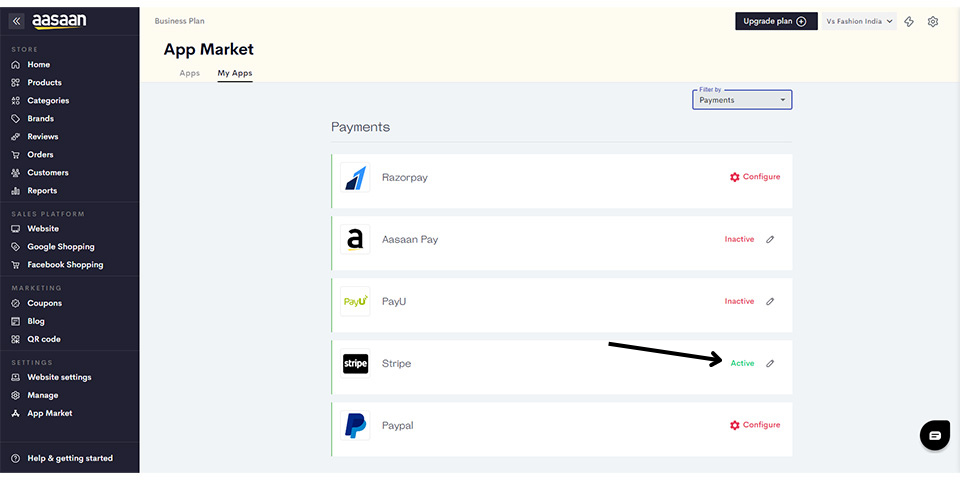This screenshot has width=960, height=480.
Task: Configure the Paypal payment app
Action: point(755,425)
